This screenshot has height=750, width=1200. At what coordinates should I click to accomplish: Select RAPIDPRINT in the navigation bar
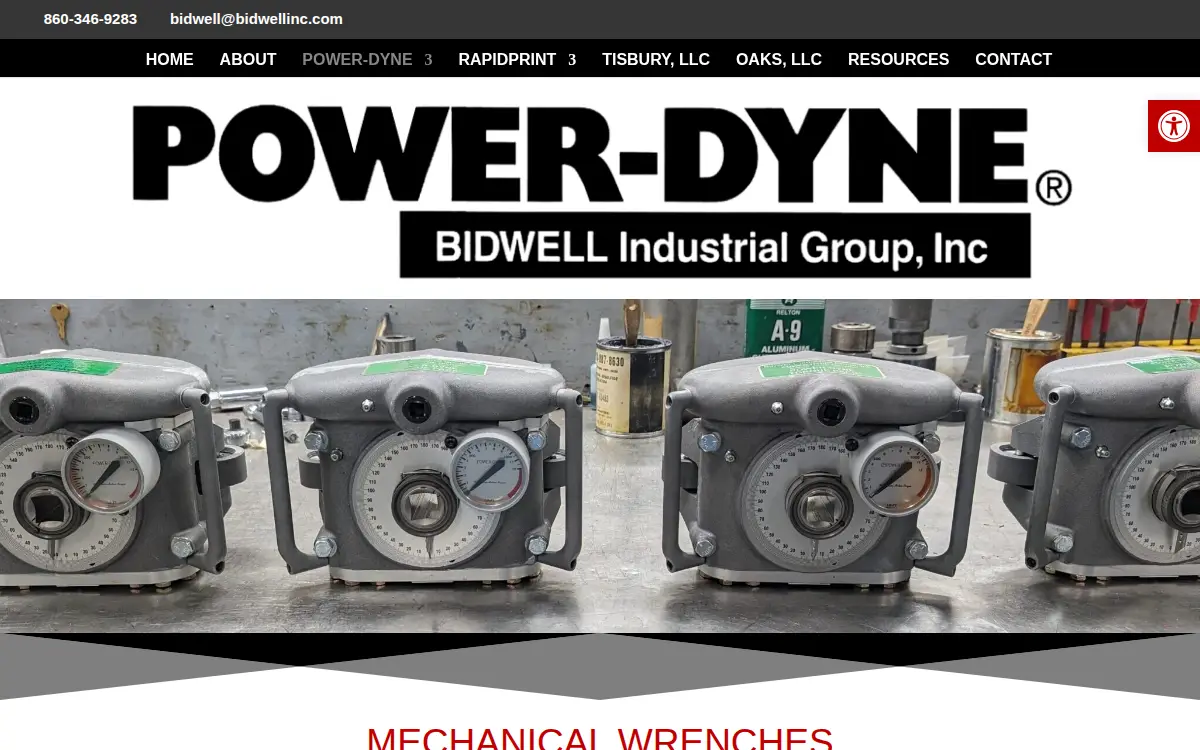coord(507,59)
